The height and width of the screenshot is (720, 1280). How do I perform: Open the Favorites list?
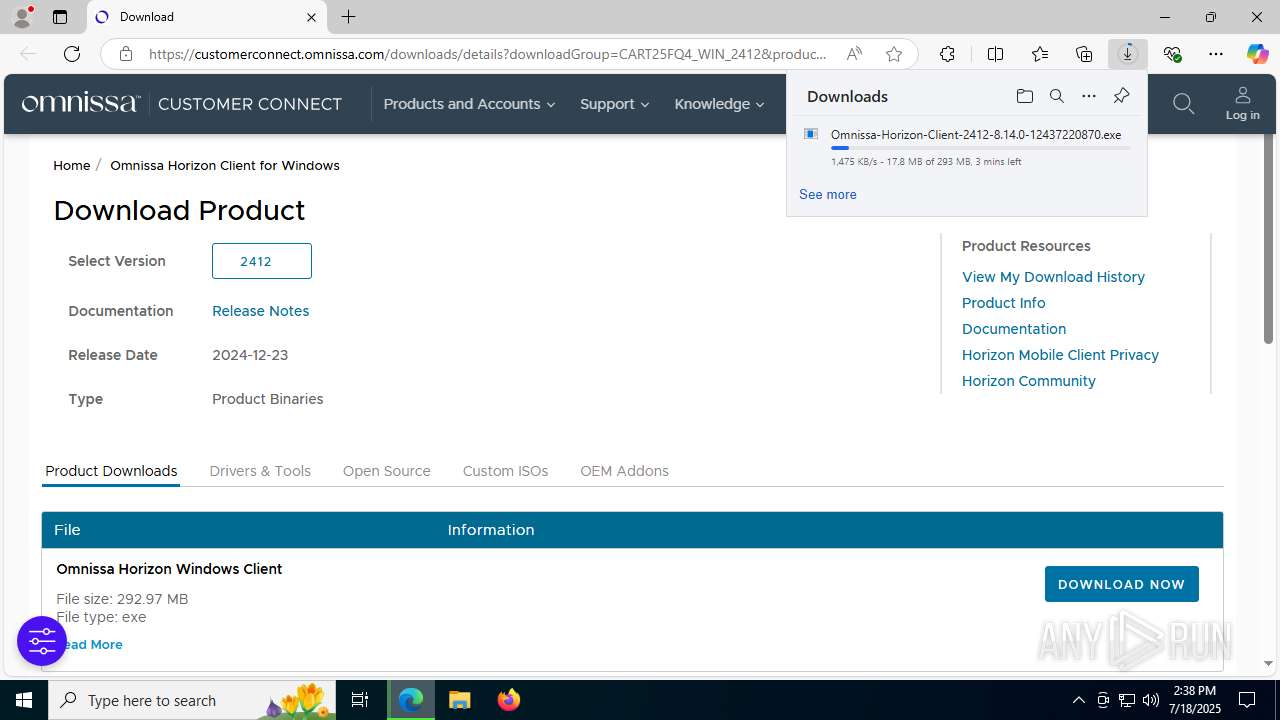(1040, 54)
